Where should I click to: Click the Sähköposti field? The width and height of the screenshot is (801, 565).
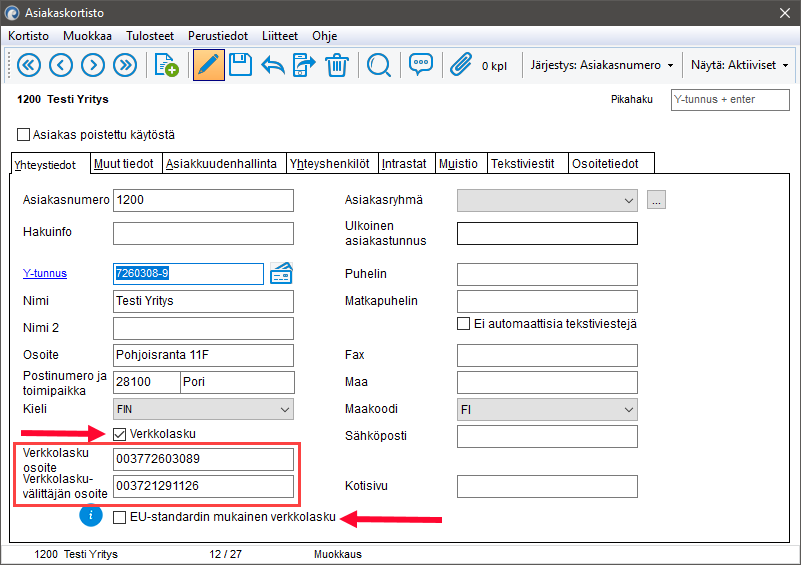coord(547,437)
